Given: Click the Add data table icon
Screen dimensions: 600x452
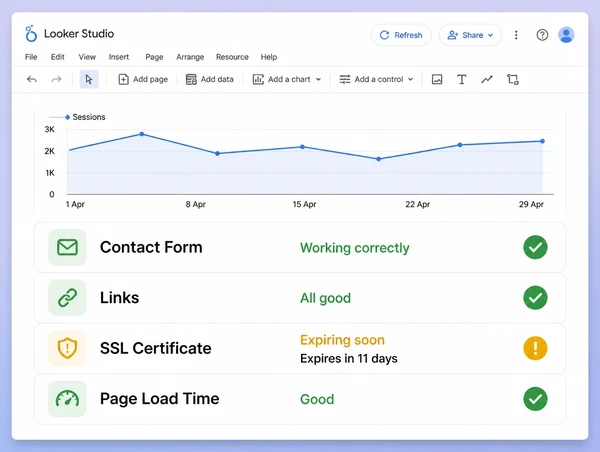Looking at the screenshot, I should click(191, 79).
